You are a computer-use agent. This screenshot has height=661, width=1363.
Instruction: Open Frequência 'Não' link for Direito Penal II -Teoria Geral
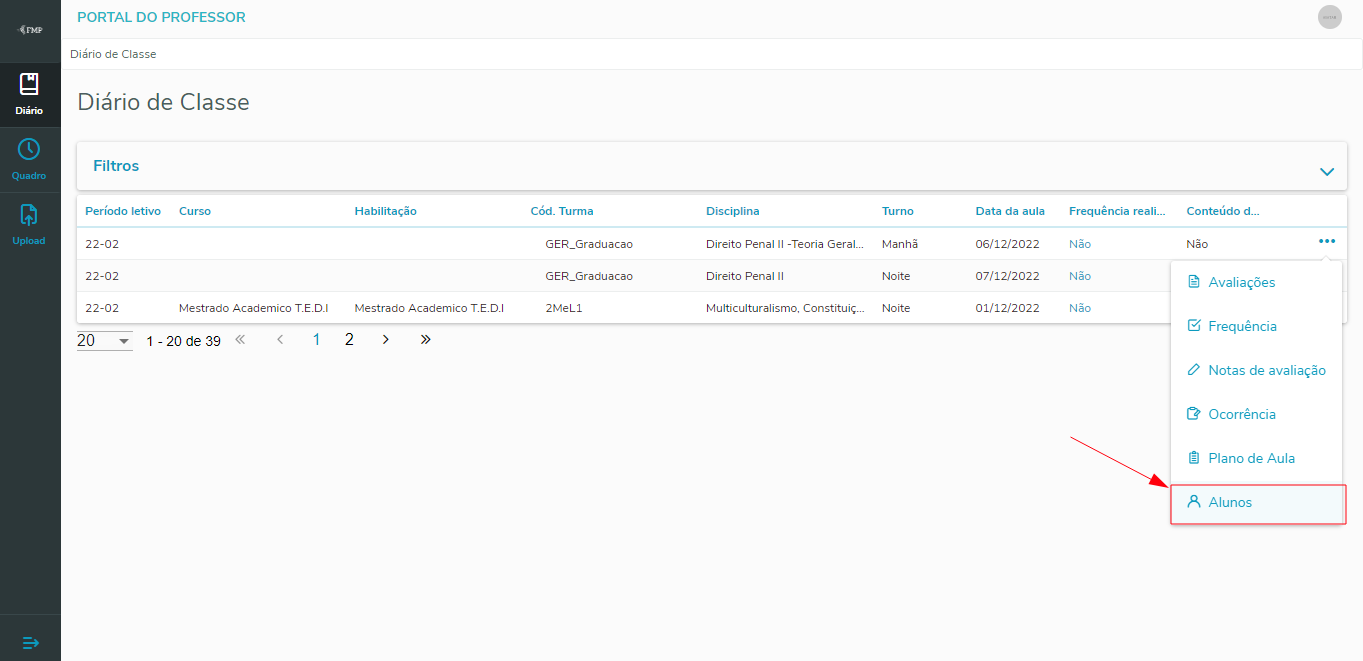pyautogui.click(x=1080, y=244)
